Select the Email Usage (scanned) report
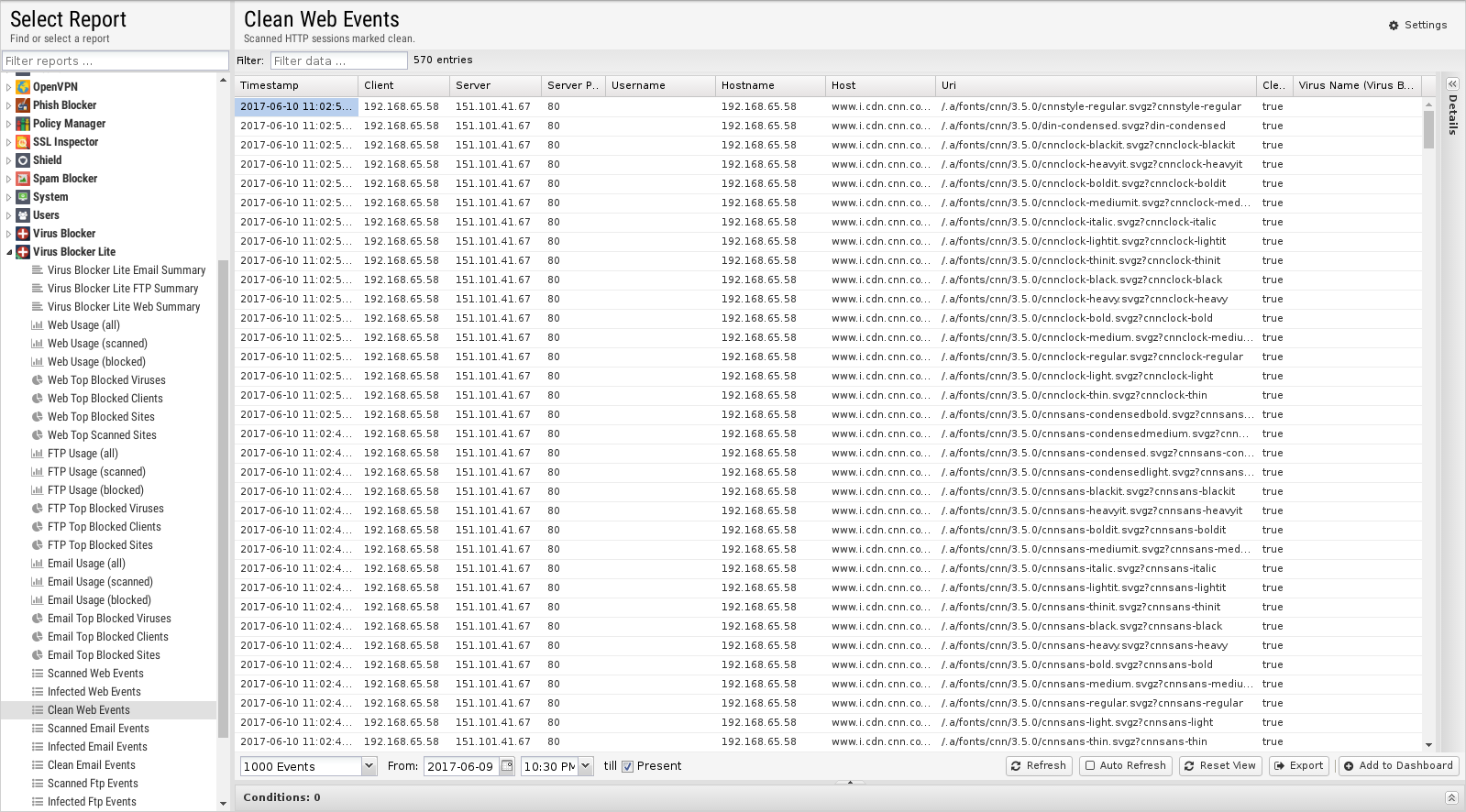Screen dimensions: 1466x812 pos(100,582)
